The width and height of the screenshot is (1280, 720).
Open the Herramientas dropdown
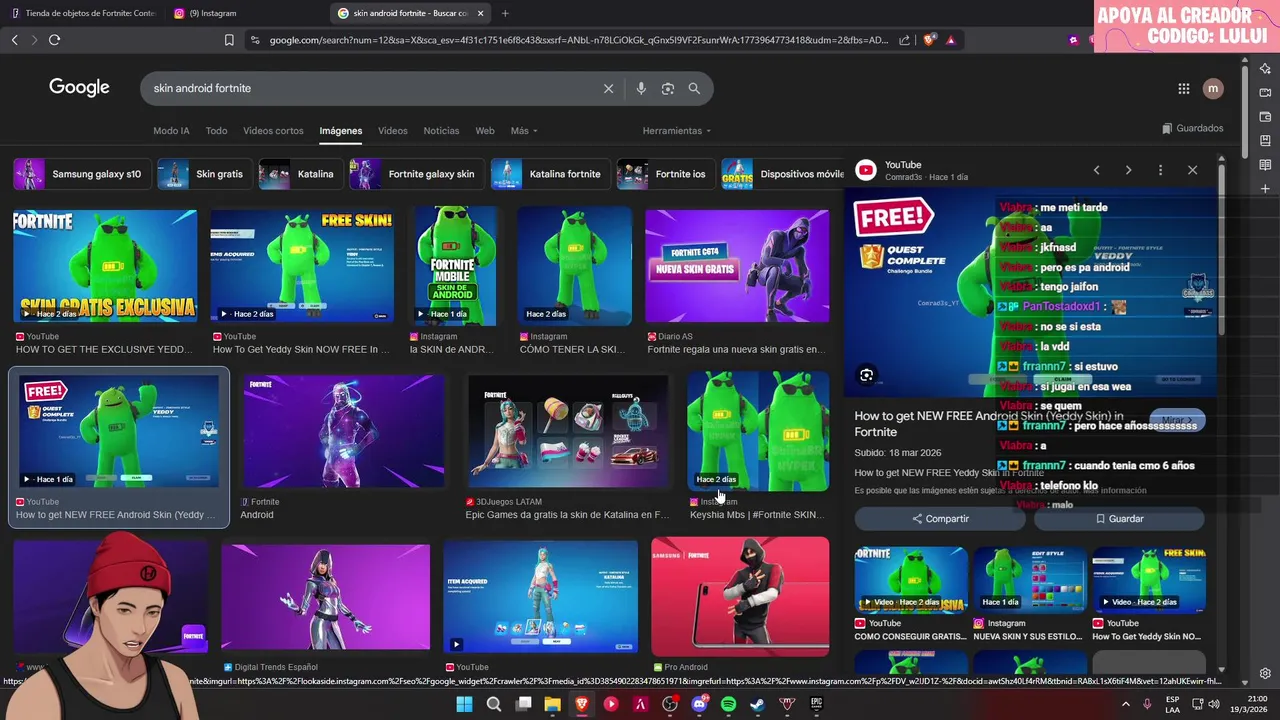[x=677, y=131]
